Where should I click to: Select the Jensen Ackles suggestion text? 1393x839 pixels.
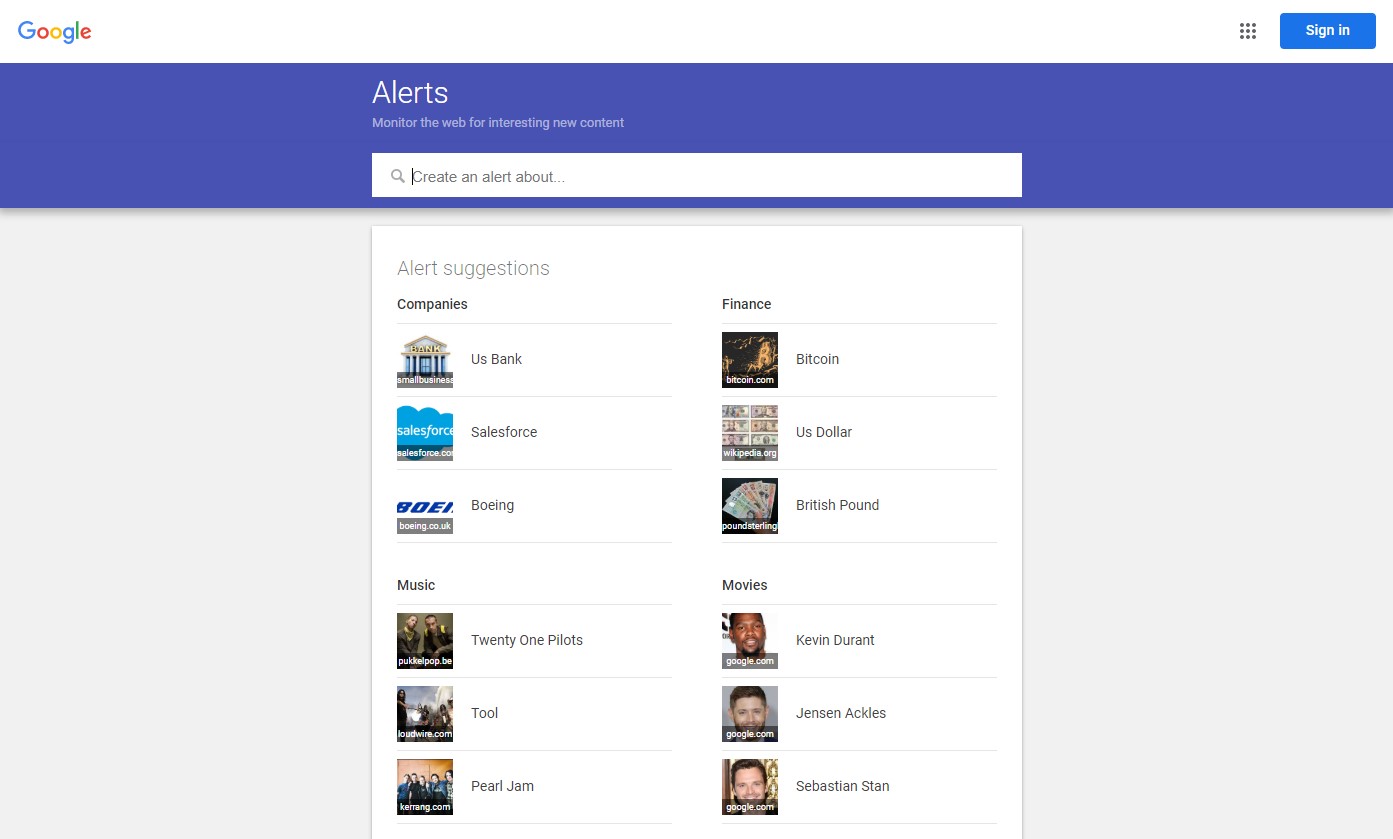[841, 713]
